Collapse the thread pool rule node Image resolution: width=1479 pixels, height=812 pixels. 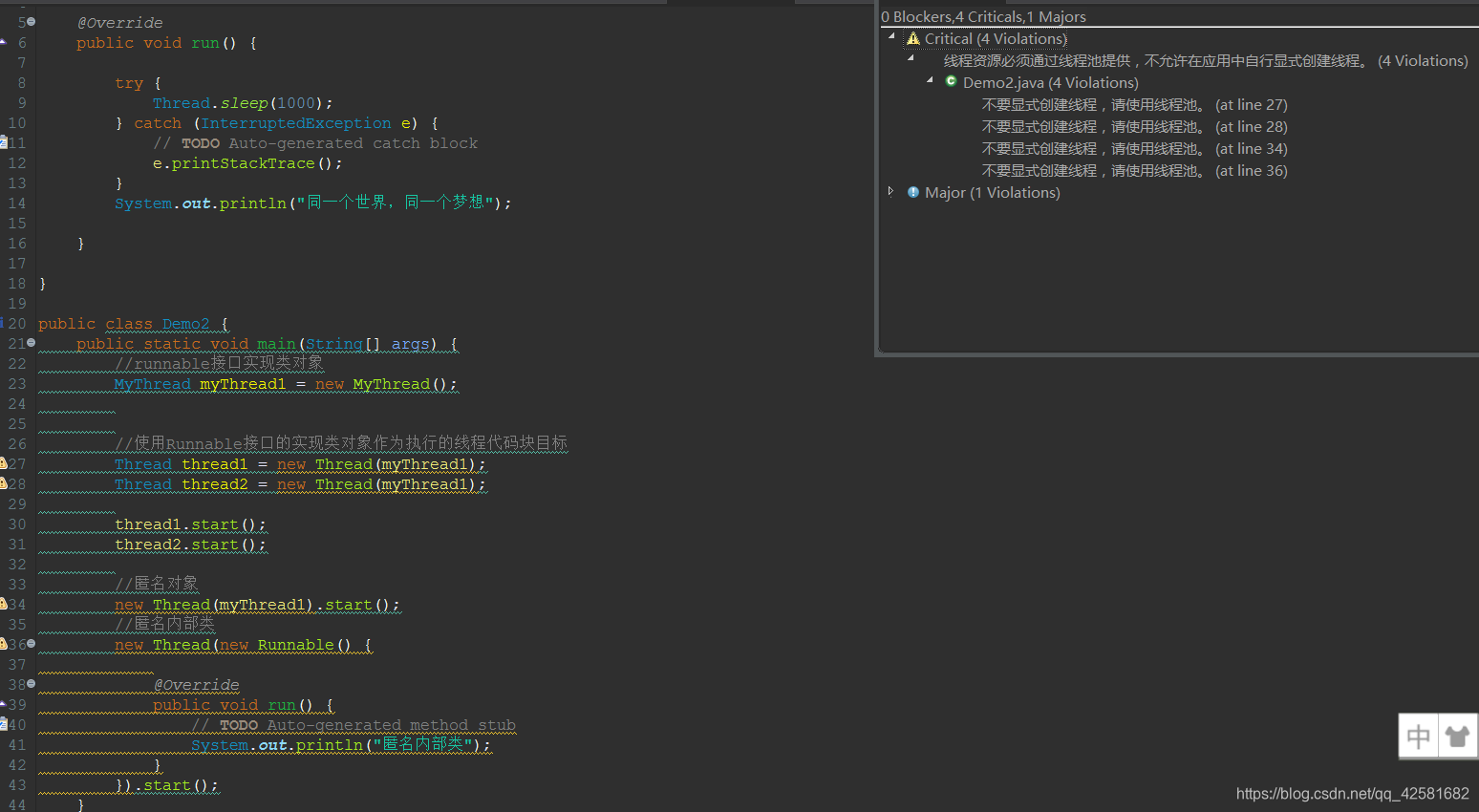pyautogui.click(x=911, y=58)
